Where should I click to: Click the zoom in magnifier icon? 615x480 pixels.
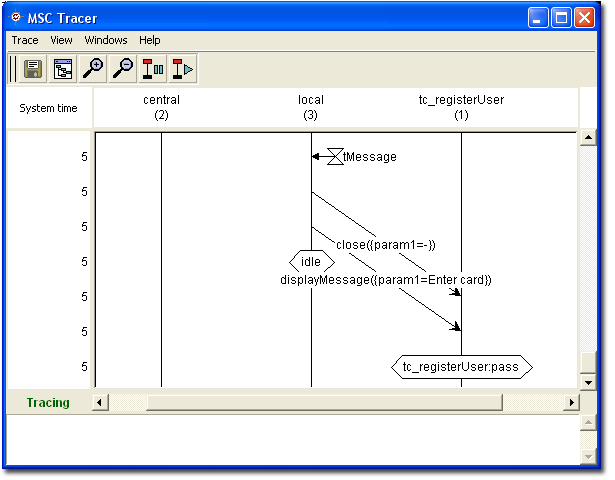coord(93,69)
